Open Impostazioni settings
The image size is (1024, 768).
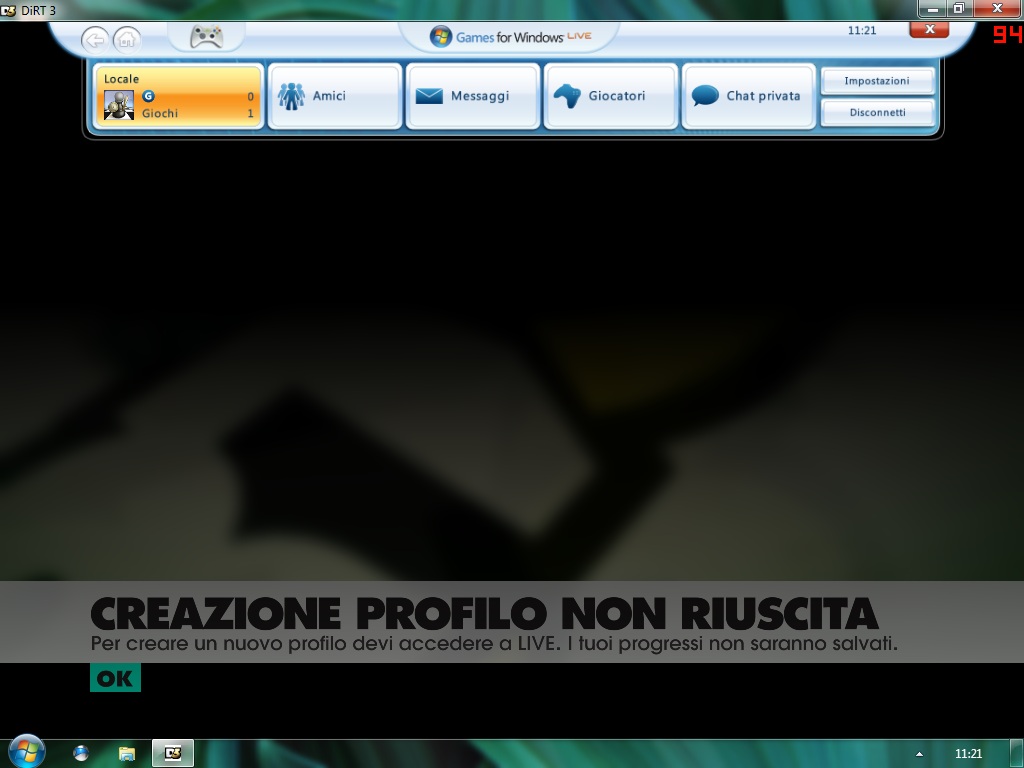pyautogui.click(x=877, y=81)
